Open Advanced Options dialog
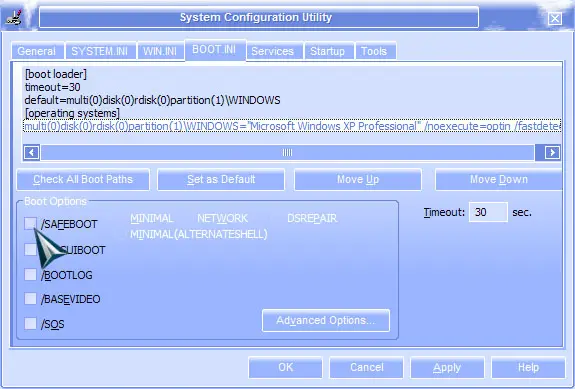This screenshot has width=575, height=389. [x=326, y=320]
